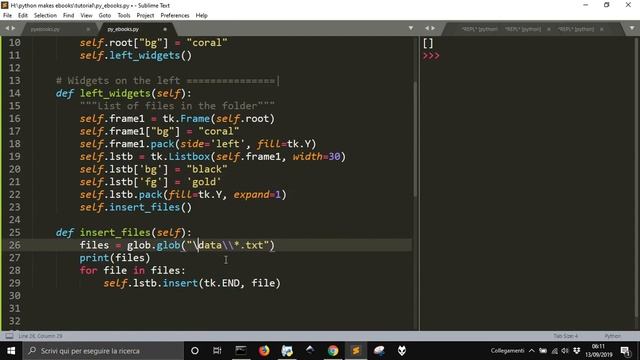Open the Project menu
Image resolution: width=640 pixels, height=360 pixels.
click(x=145, y=16)
